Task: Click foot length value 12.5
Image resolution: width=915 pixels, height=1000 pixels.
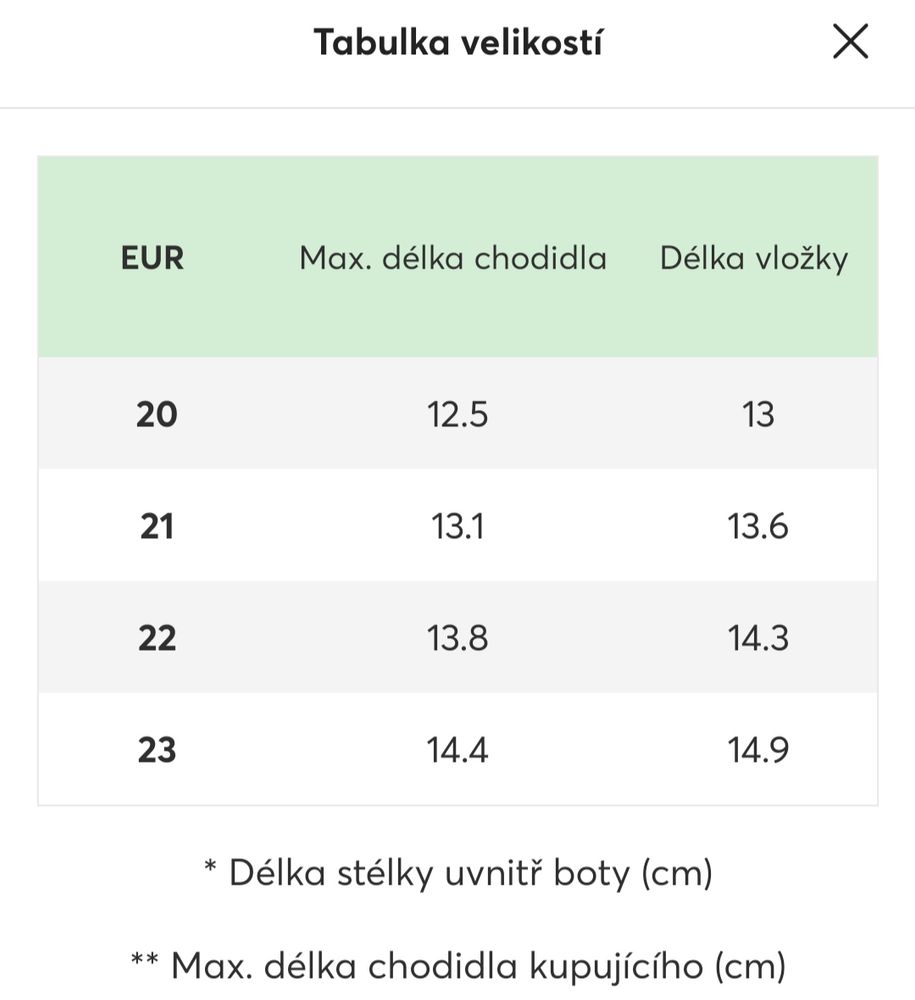Action: [458, 413]
